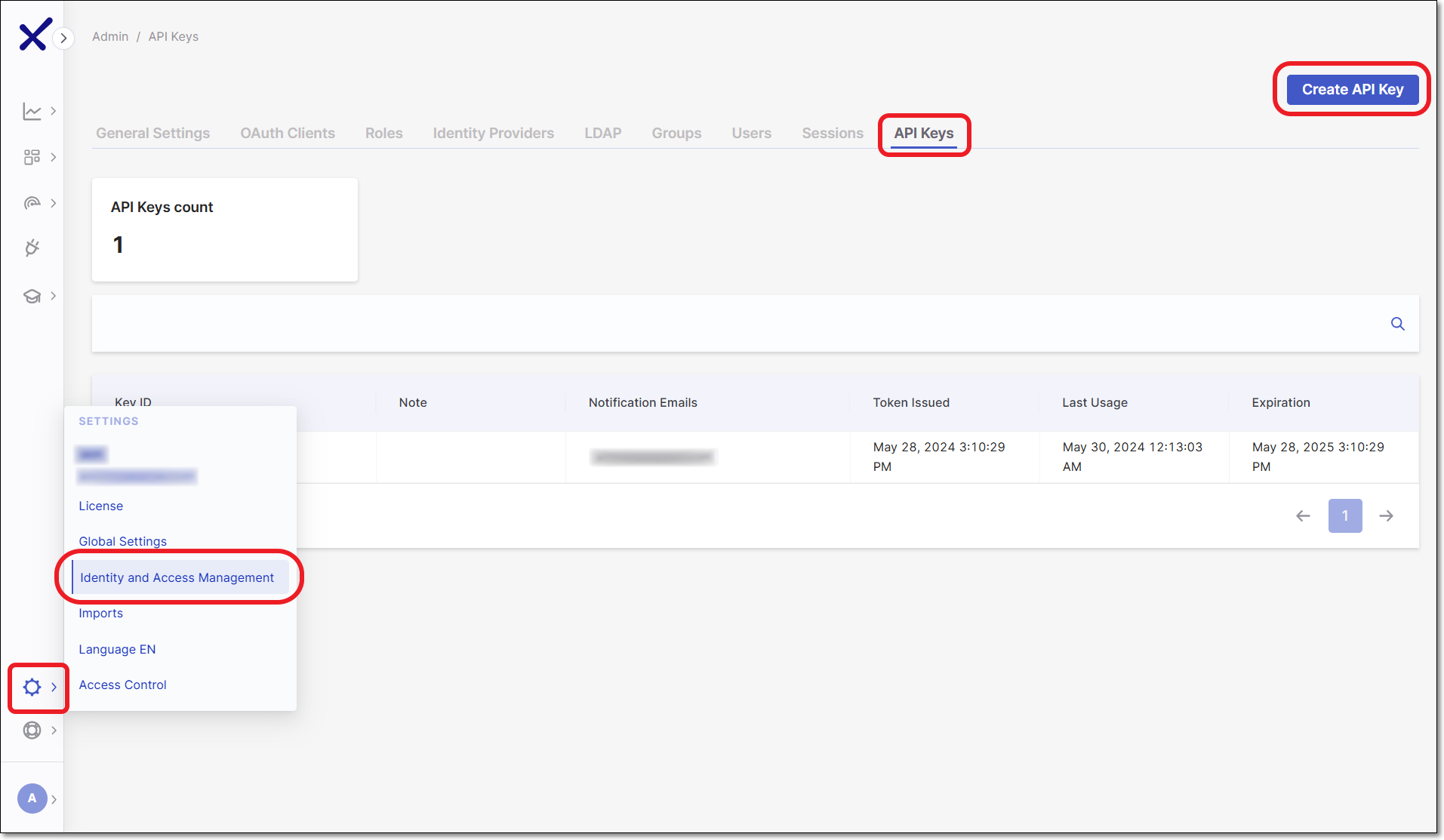Select Identity and Access Management
Image resolution: width=1444 pixels, height=840 pixels.
point(180,577)
